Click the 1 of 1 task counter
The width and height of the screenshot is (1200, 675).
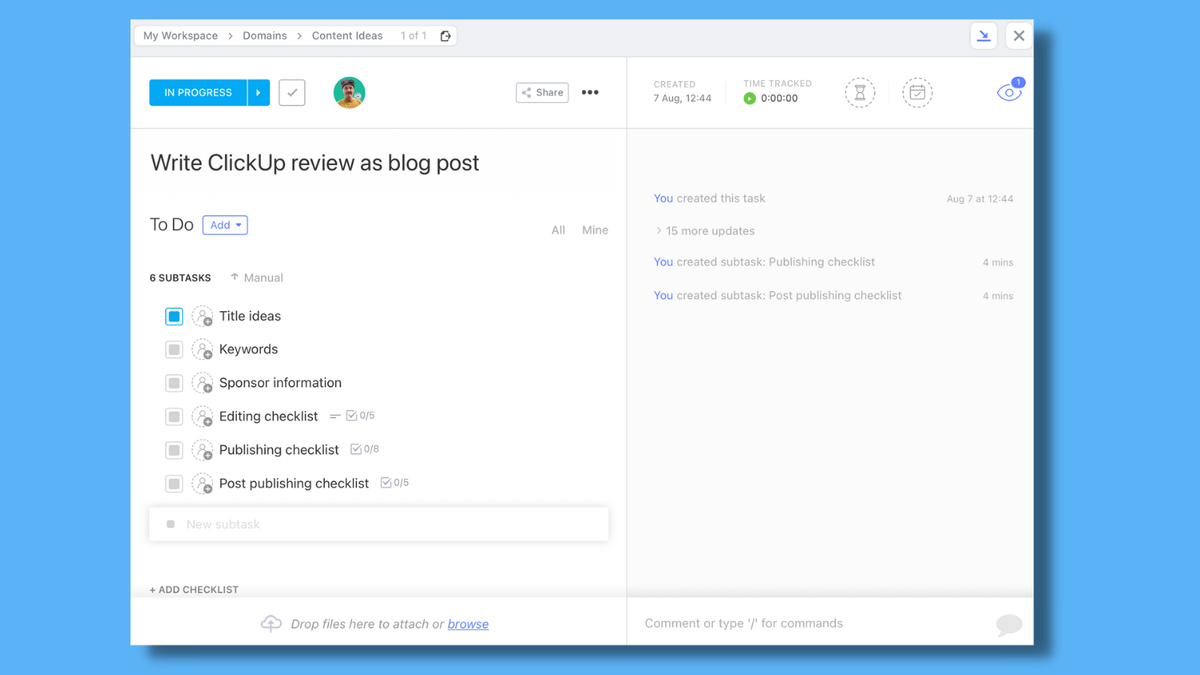(x=414, y=36)
